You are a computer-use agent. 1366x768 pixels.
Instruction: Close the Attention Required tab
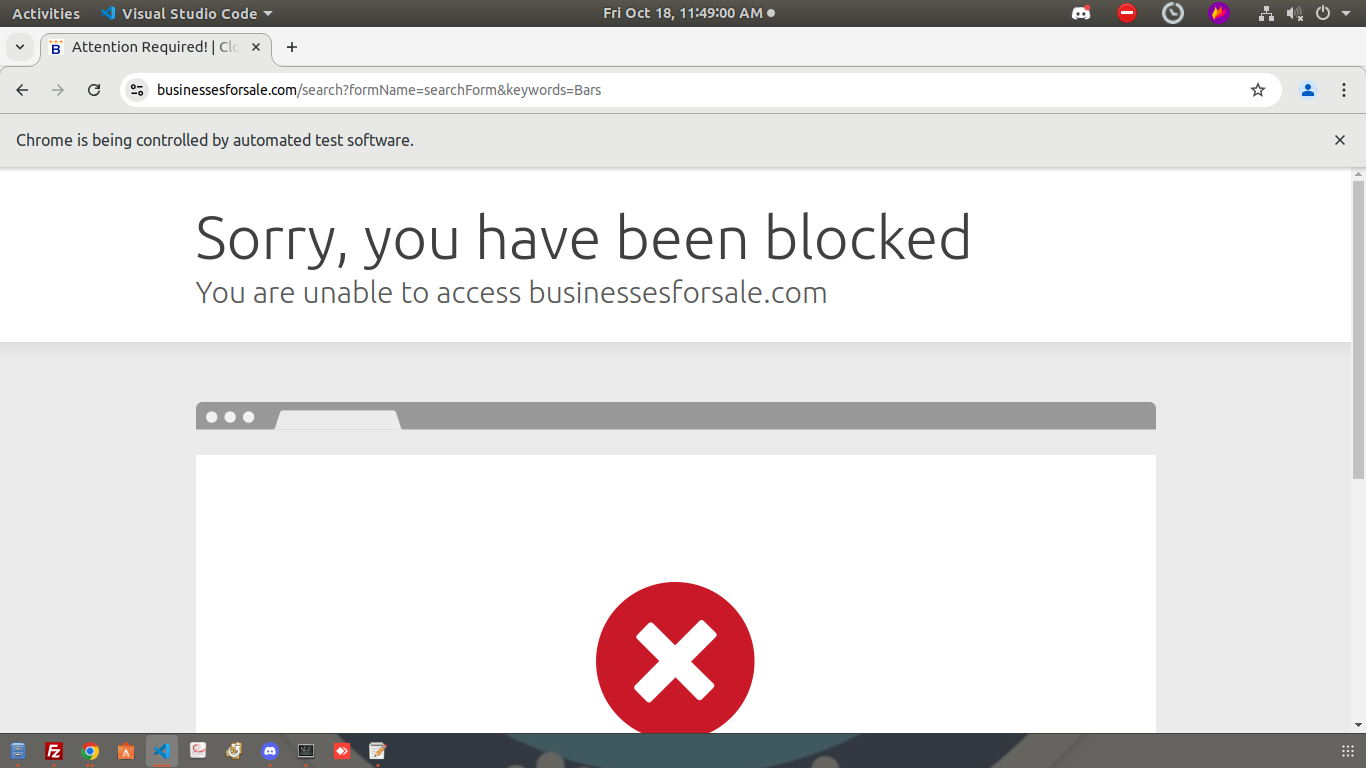pyautogui.click(x=256, y=47)
